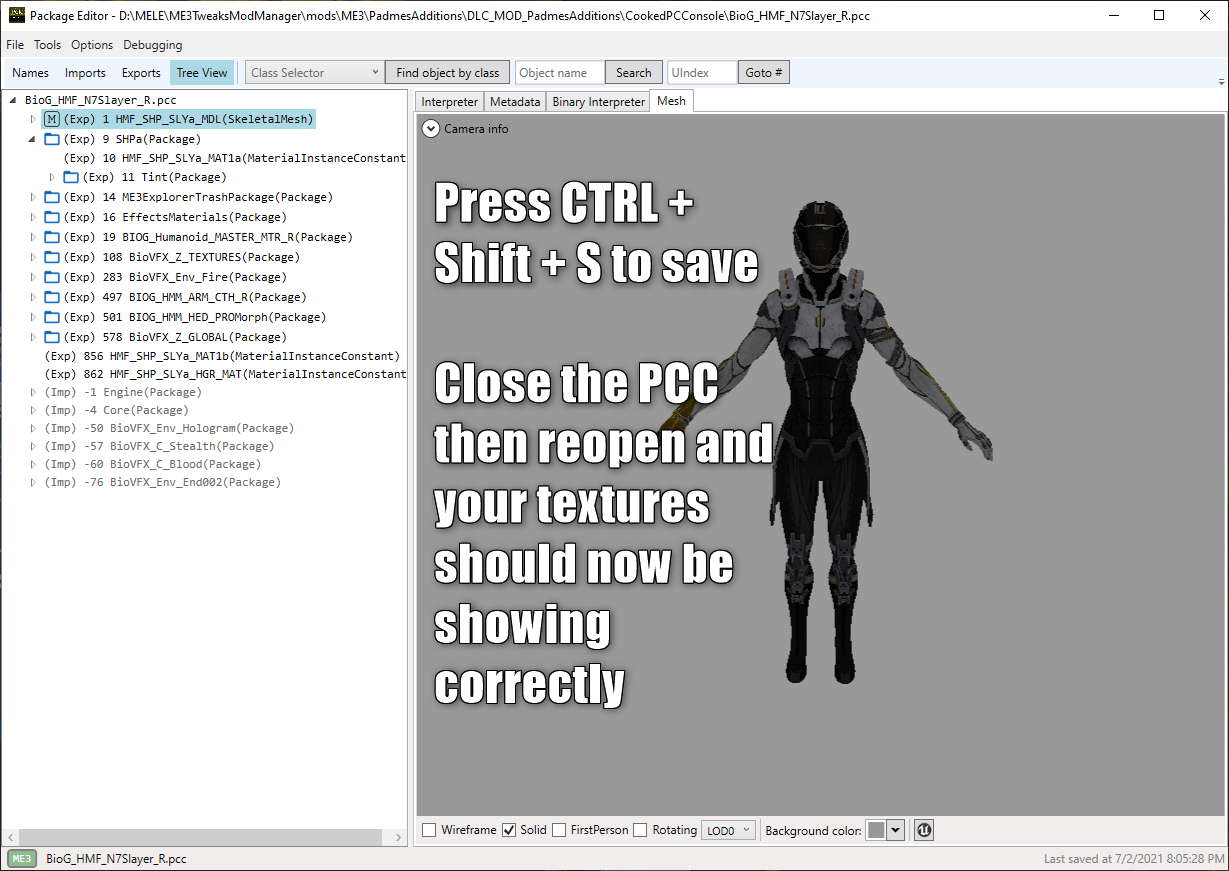Select the Mesh tab

671,101
